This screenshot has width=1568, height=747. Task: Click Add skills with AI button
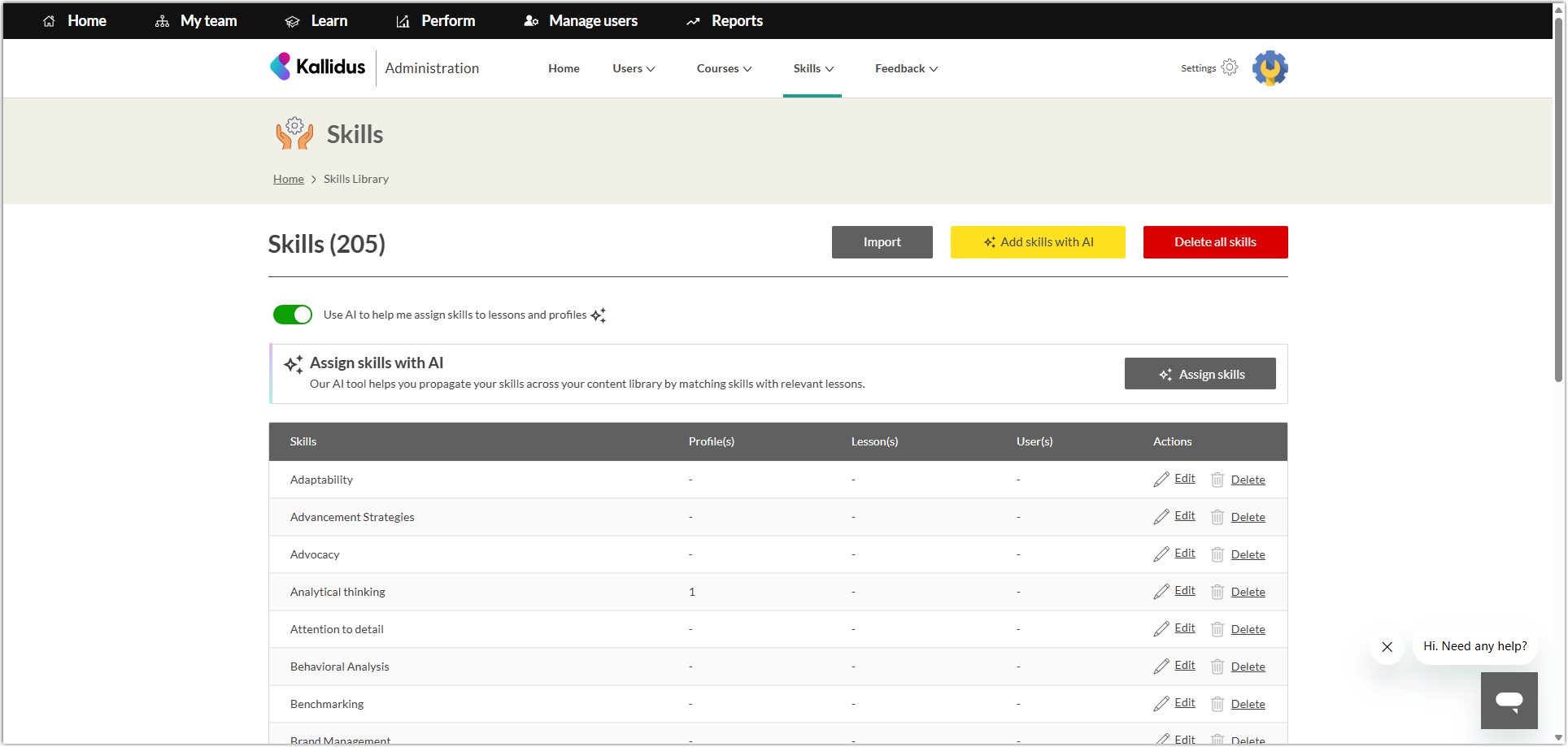click(x=1038, y=242)
